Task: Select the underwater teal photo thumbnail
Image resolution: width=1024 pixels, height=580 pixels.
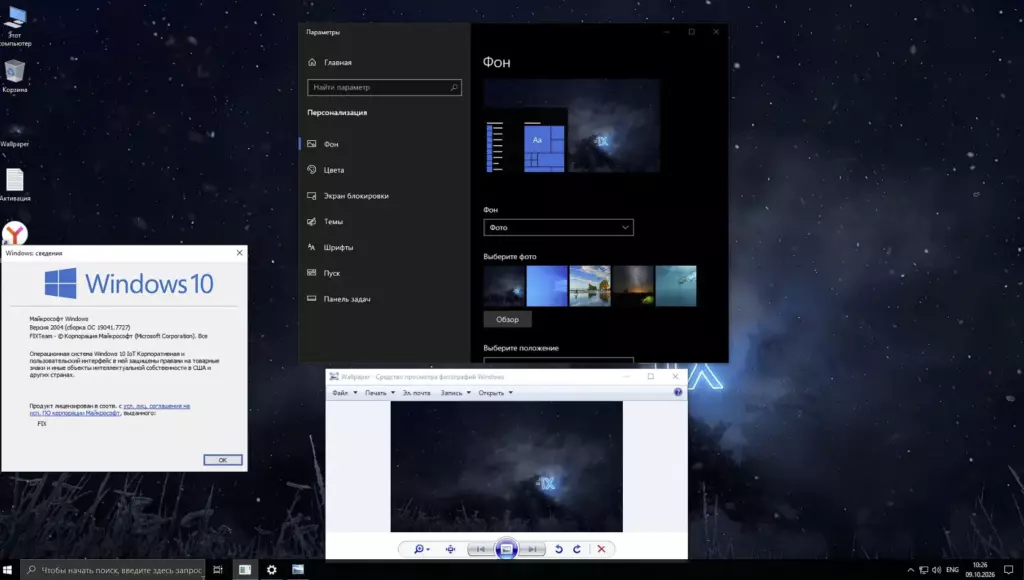Action: point(676,285)
